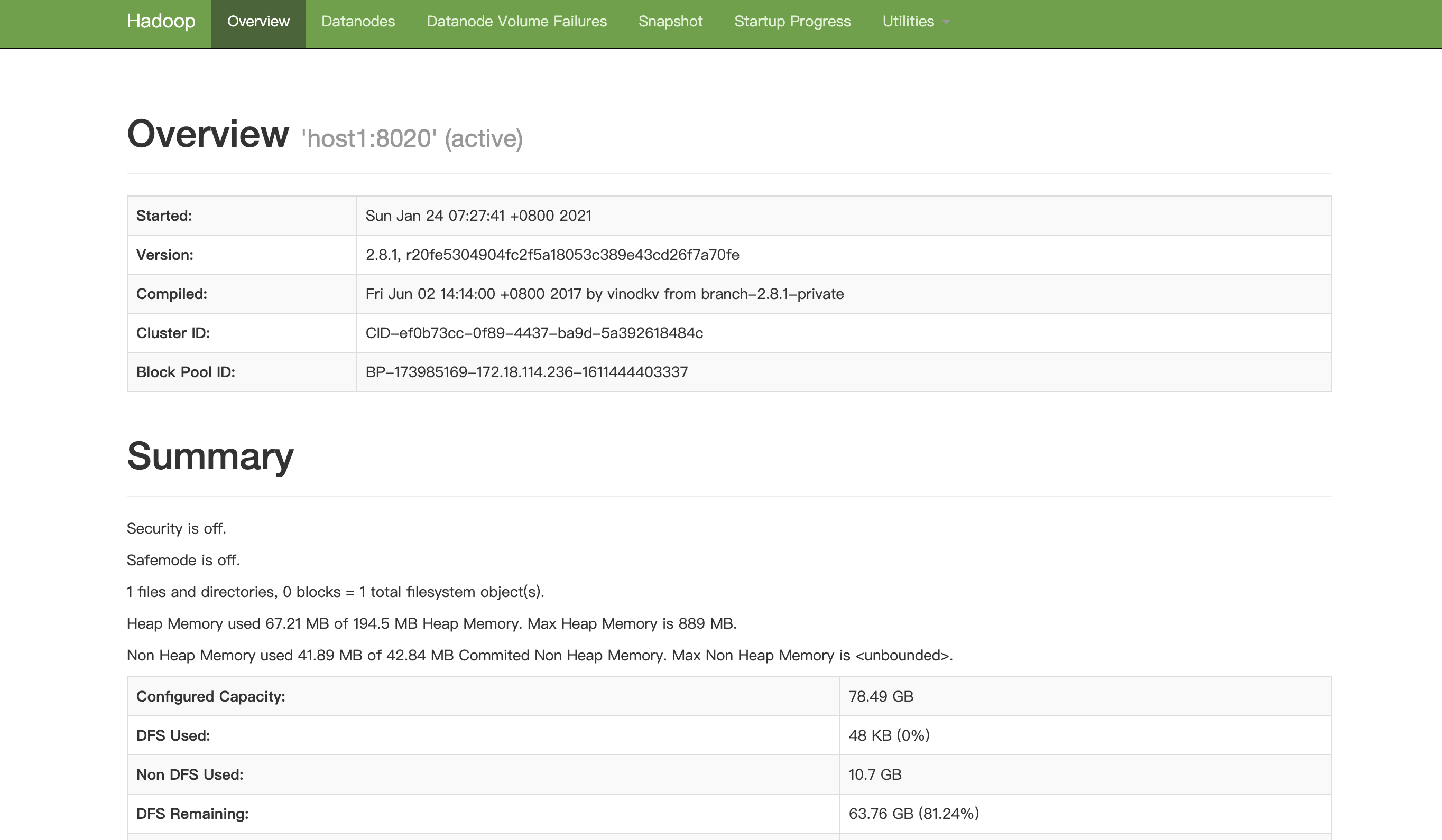Click the '10.7 GB' value
Viewport: 1442px width, 840px height.
875,774
